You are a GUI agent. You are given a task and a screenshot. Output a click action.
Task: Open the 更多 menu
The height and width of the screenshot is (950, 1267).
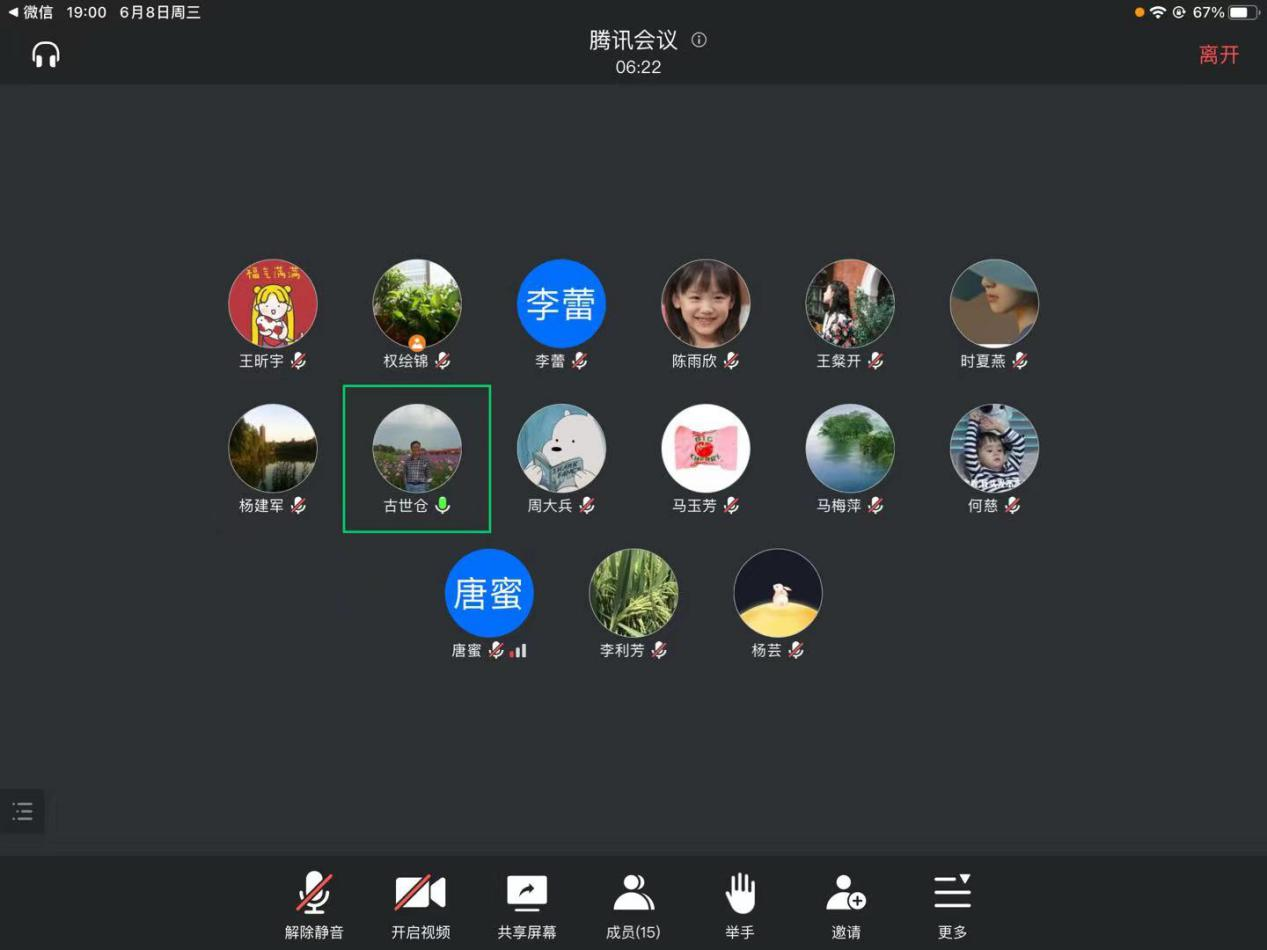[953, 905]
